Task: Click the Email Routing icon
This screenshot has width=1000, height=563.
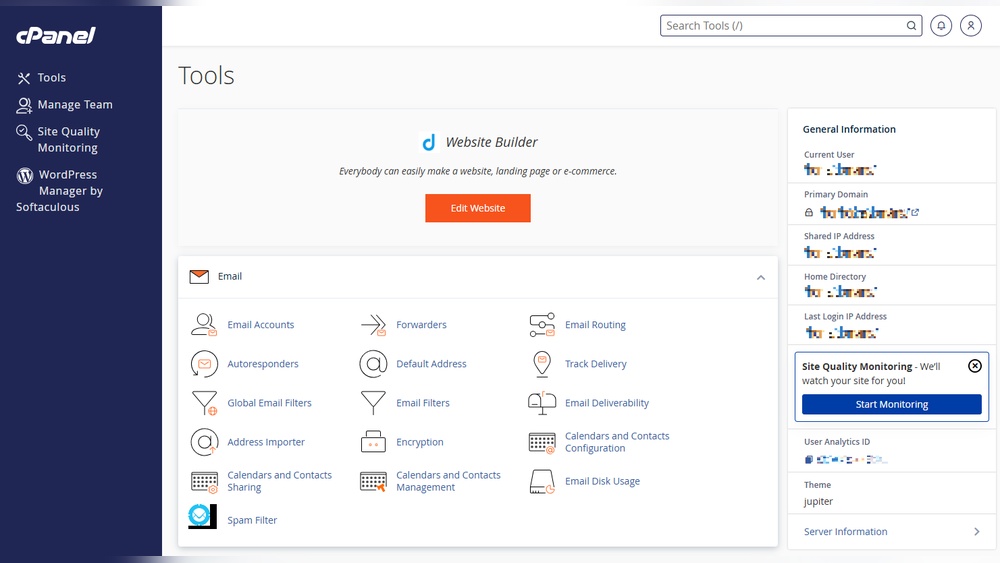Action: pos(542,325)
